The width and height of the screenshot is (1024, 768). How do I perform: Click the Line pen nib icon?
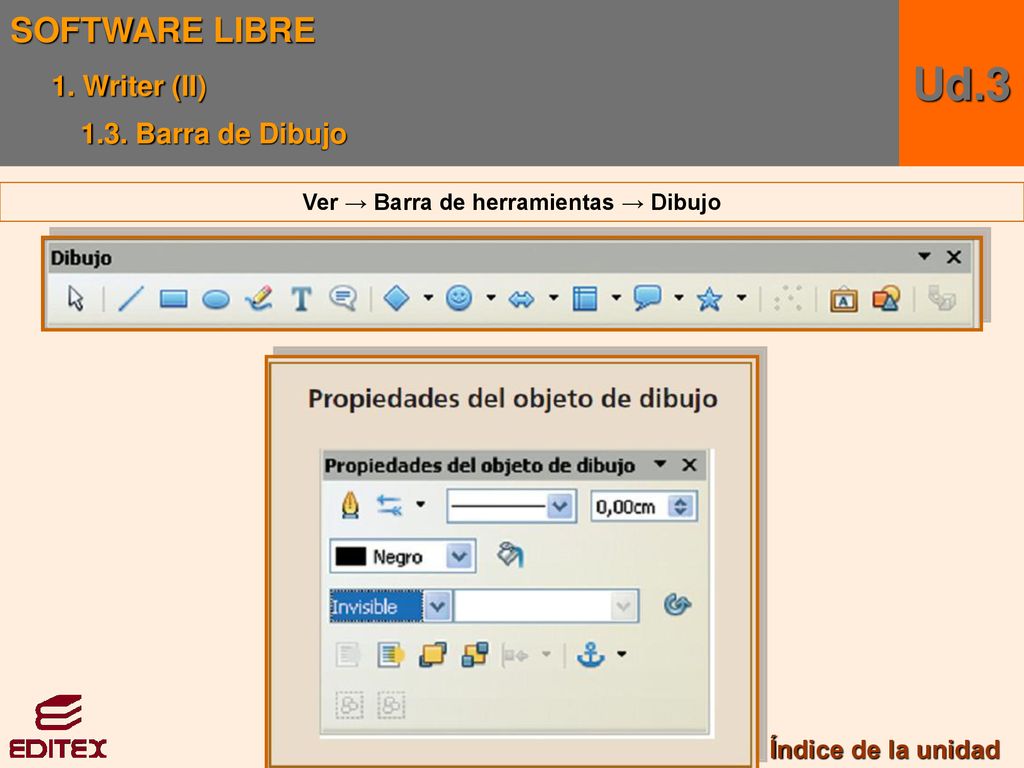[351, 505]
